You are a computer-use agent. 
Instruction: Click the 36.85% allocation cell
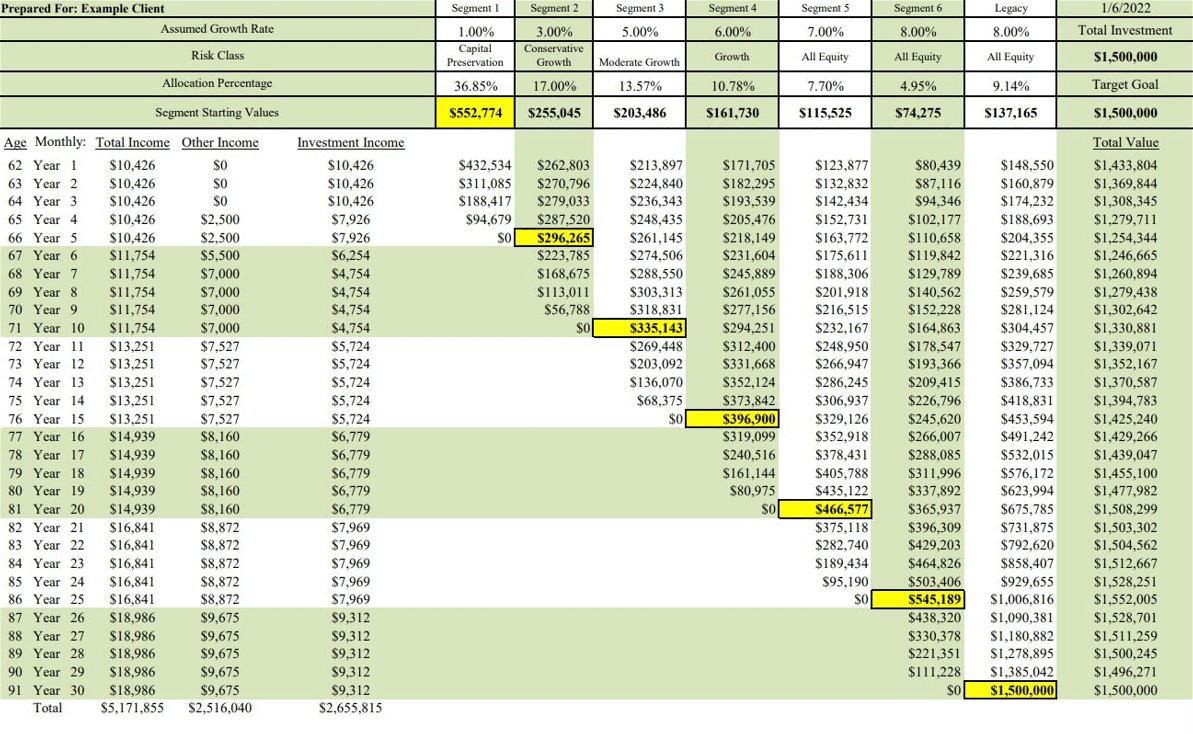coord(476,86)
